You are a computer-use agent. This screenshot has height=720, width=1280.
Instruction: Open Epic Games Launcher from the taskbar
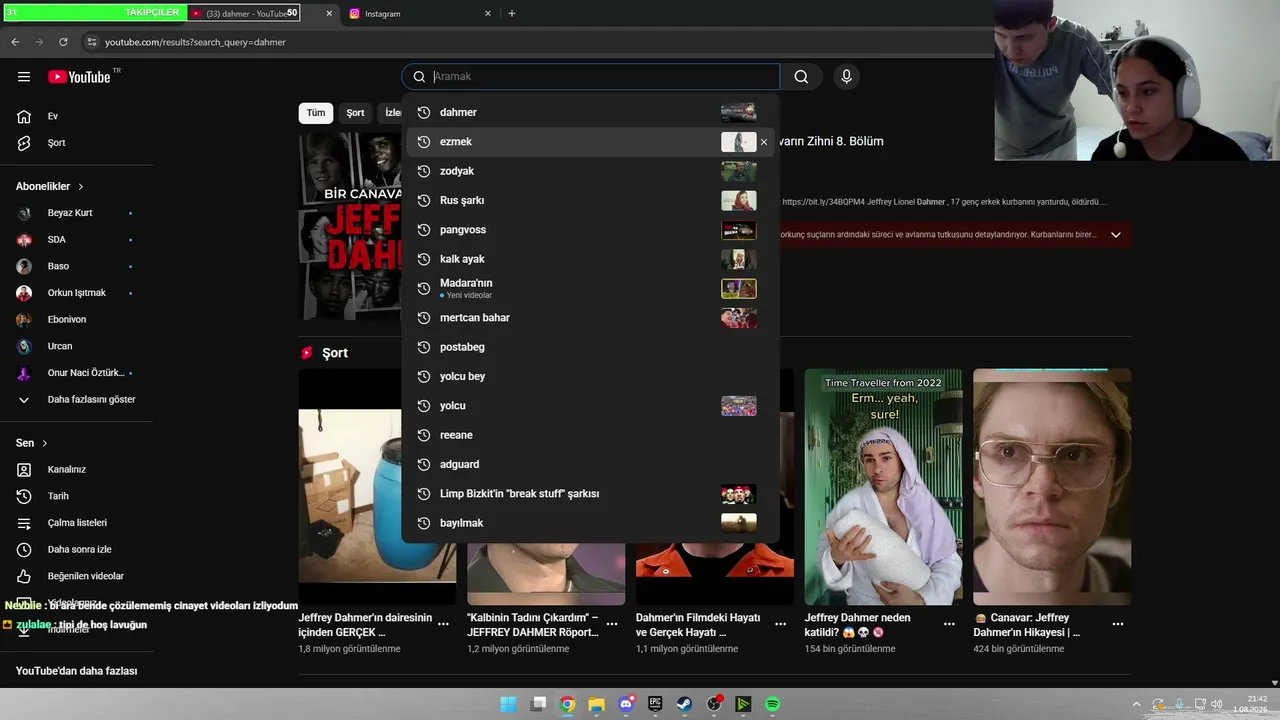tap(655, 704)
